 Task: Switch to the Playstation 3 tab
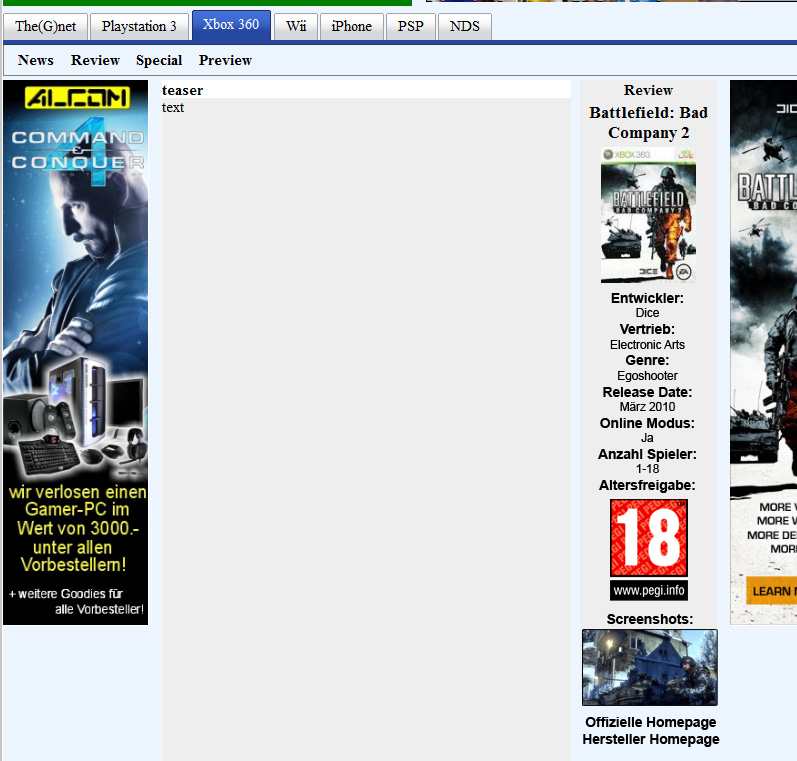click(139, 26)
